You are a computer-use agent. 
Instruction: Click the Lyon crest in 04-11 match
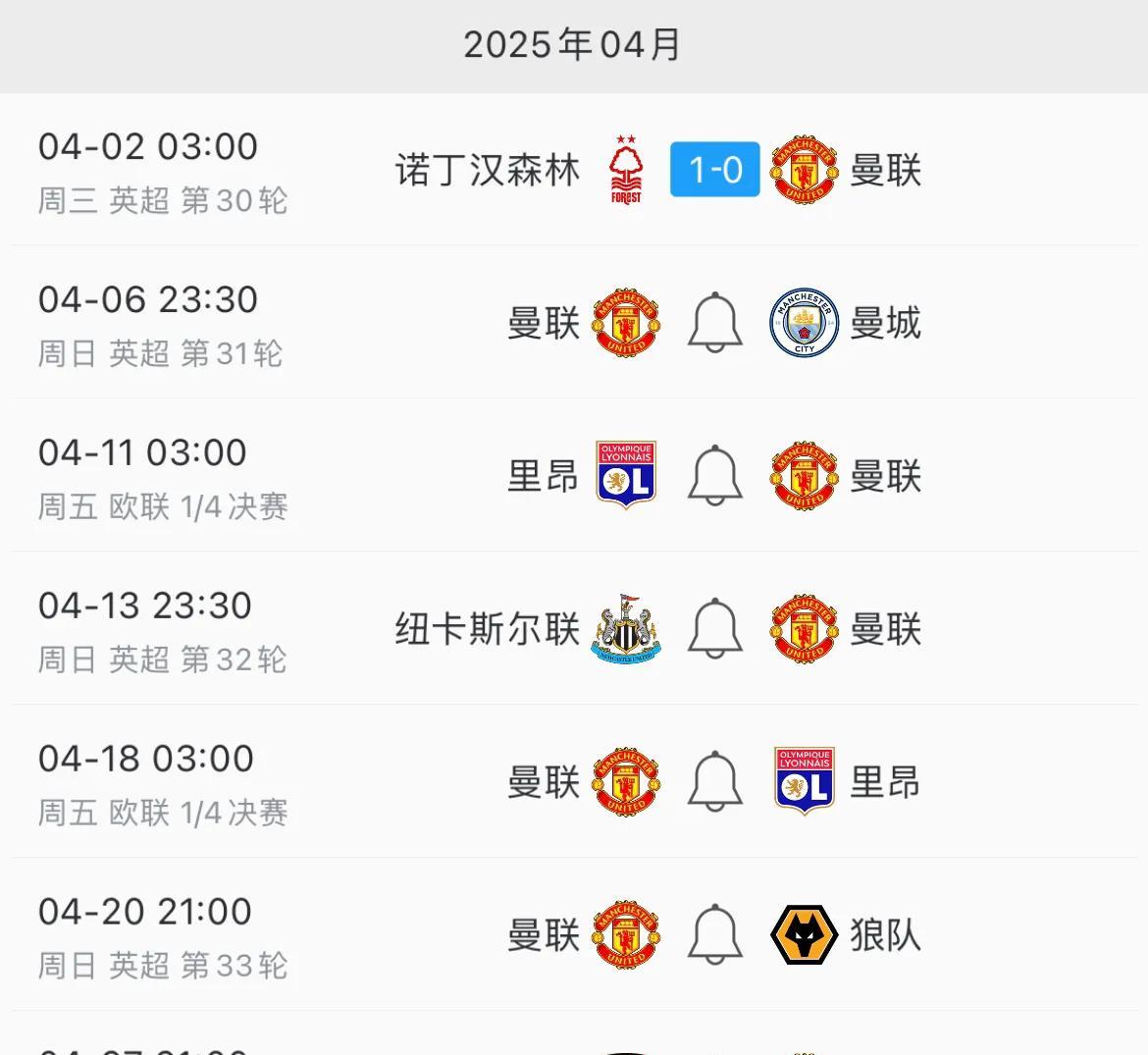(x=626, y=475)
